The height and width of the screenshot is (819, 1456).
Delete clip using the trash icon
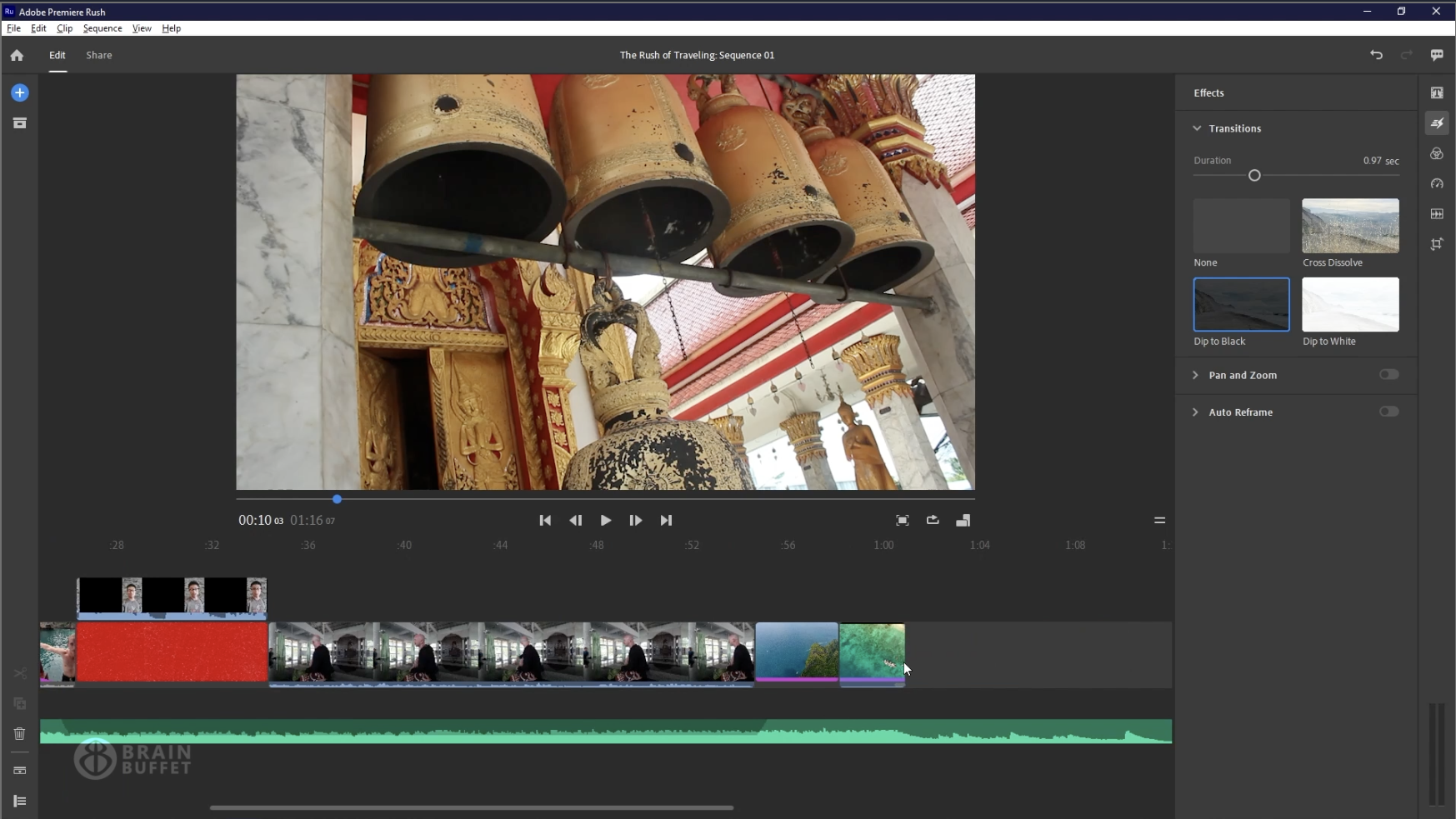point(19,734)
